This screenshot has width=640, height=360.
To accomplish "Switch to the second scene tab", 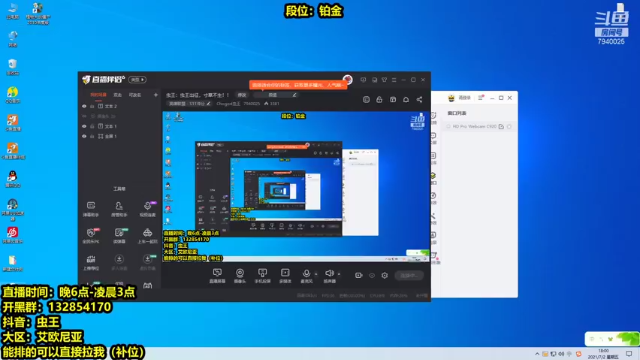I will pyautogui.click(x=118, y=95).
